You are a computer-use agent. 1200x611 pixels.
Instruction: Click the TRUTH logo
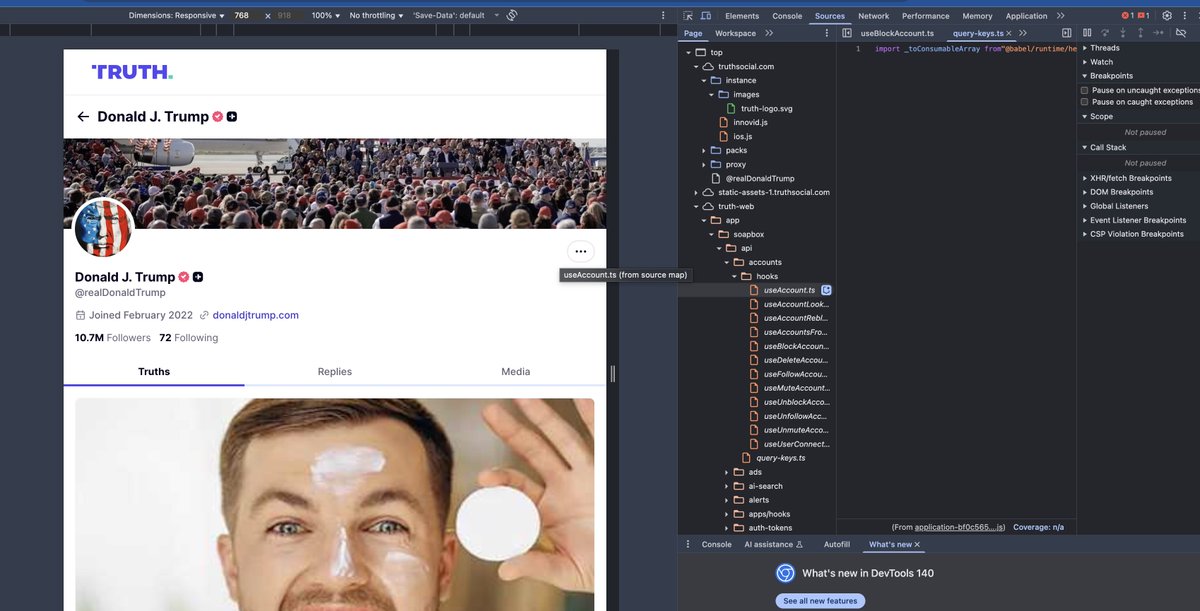(x=132, y=72)
